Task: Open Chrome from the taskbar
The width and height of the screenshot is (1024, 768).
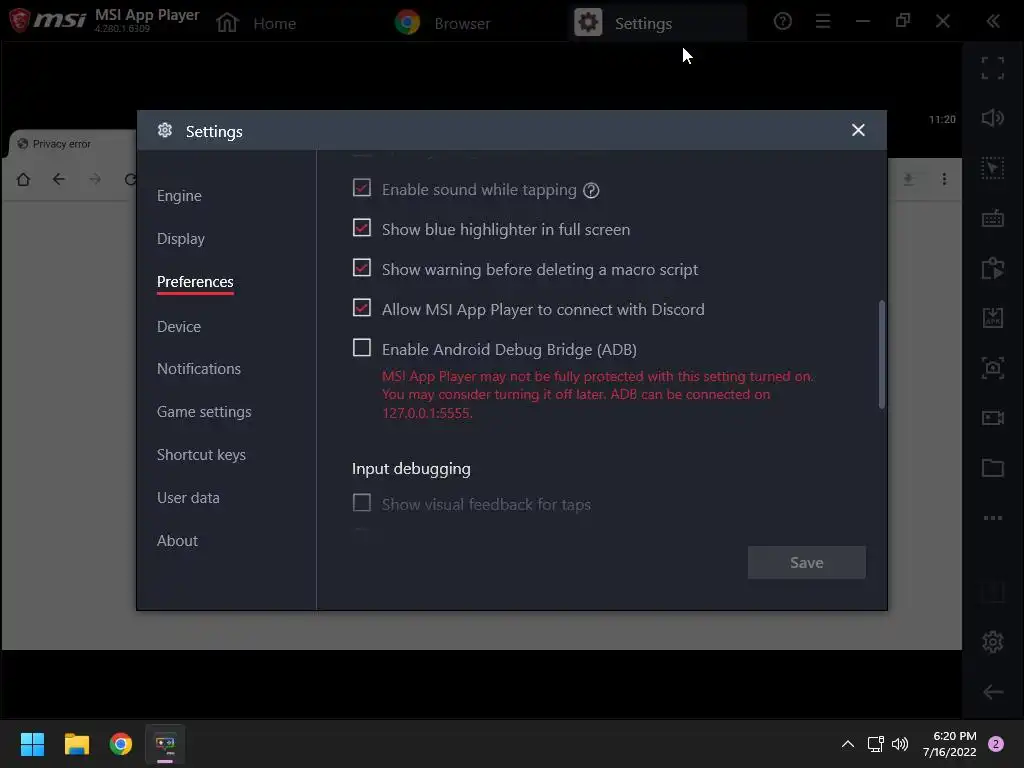Action: [121, 744]
